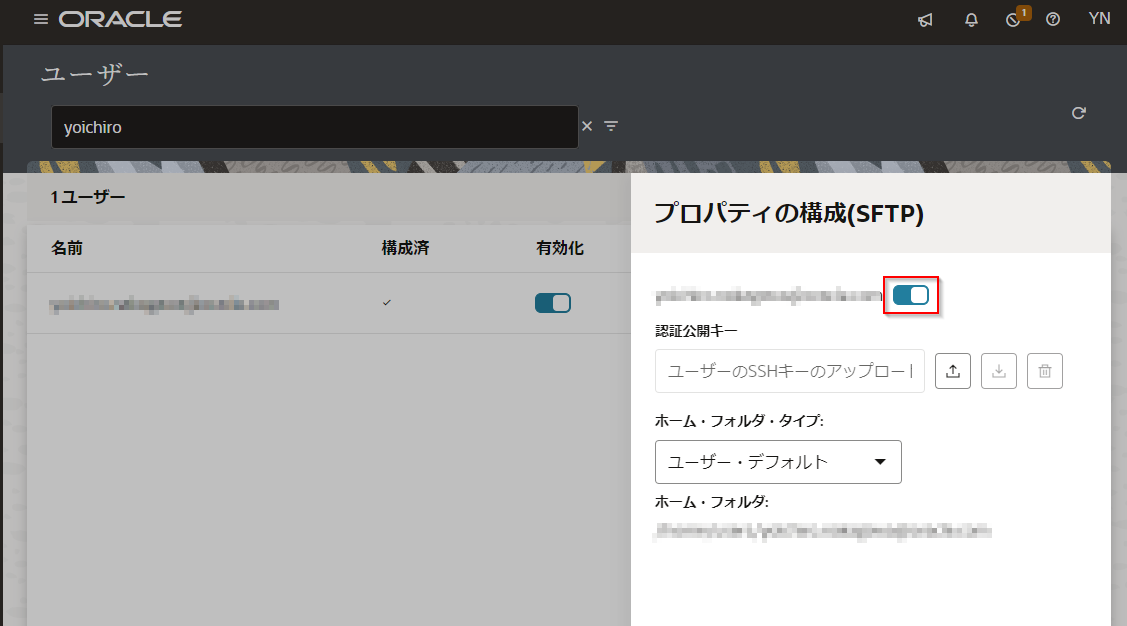Refresh the users list
Image resolution: width=1127 pixels, height=626 pixels.
[1078, 113]
